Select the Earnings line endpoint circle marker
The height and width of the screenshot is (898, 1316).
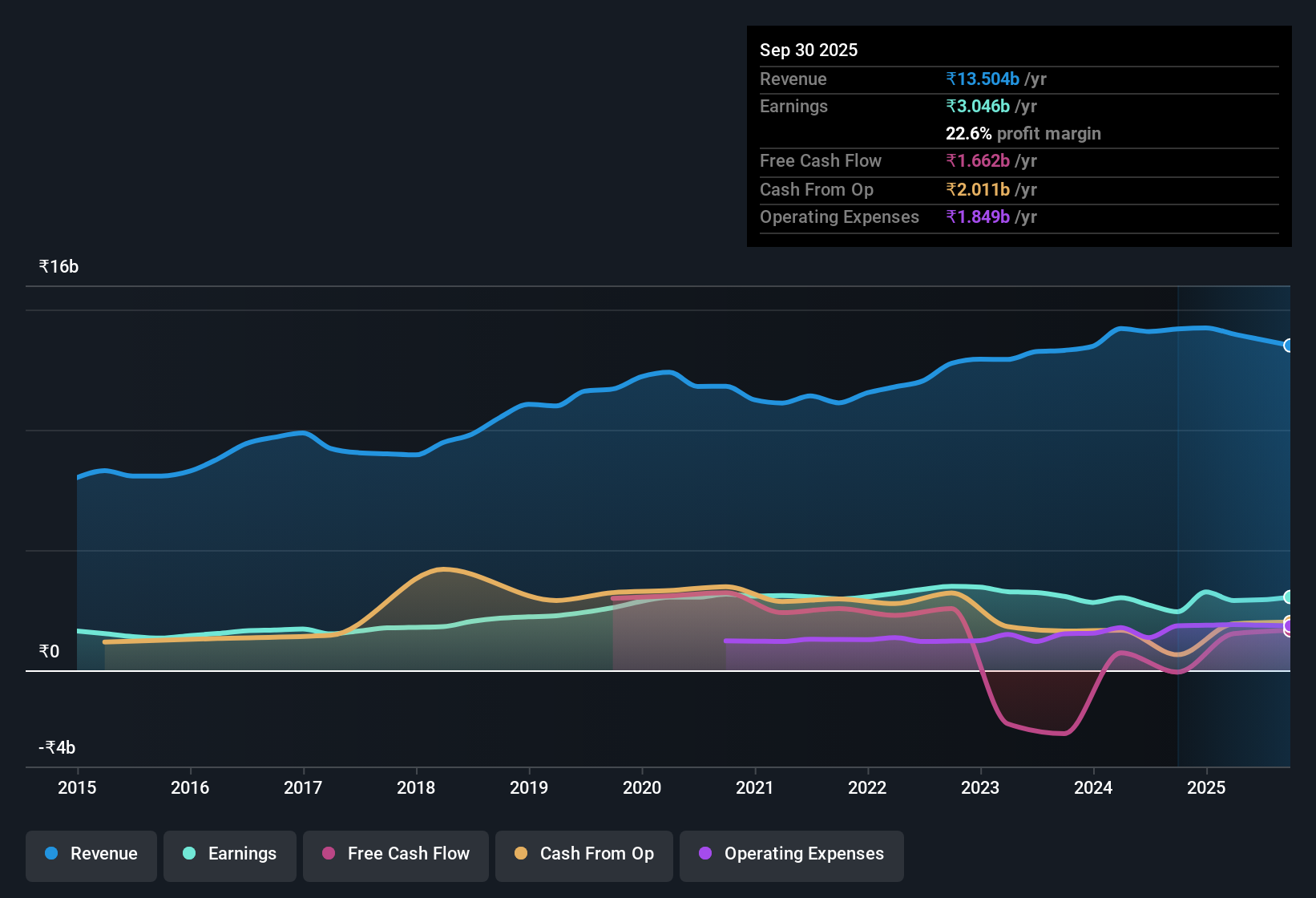pyautogui.click(x=1289, y=597)
